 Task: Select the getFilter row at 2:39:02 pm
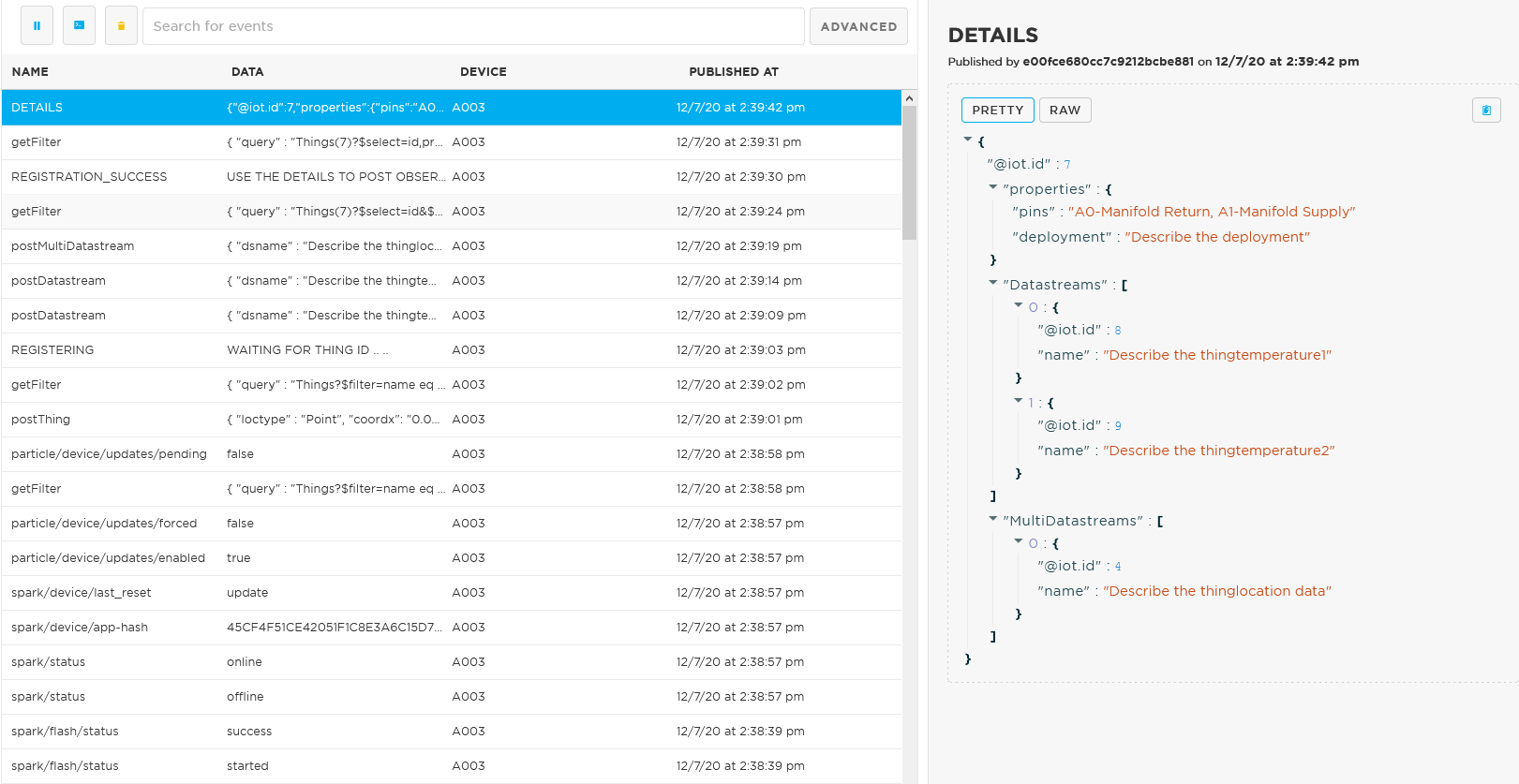[452, 385]
